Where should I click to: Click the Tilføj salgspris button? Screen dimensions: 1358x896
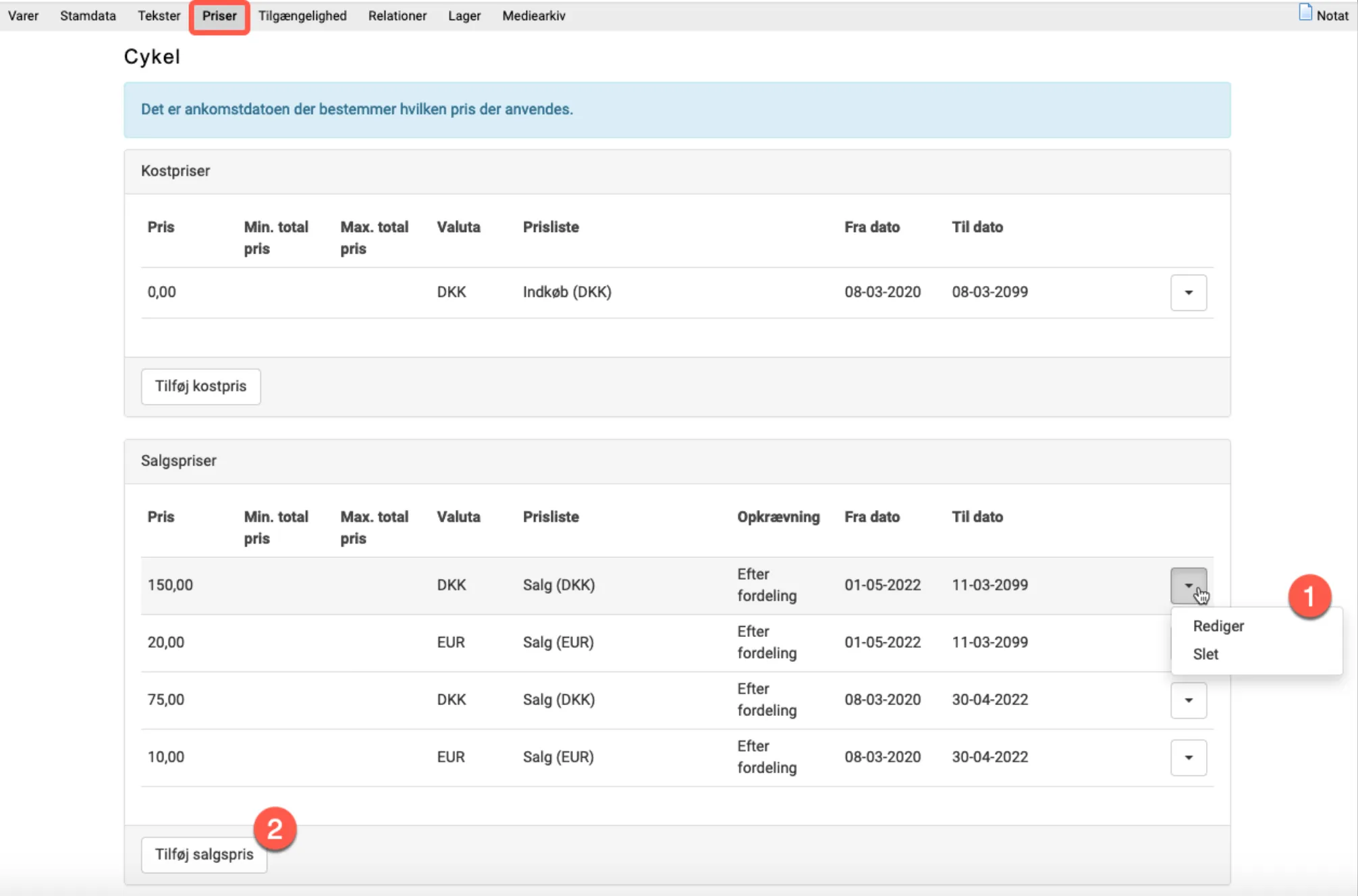click(204, 854)
